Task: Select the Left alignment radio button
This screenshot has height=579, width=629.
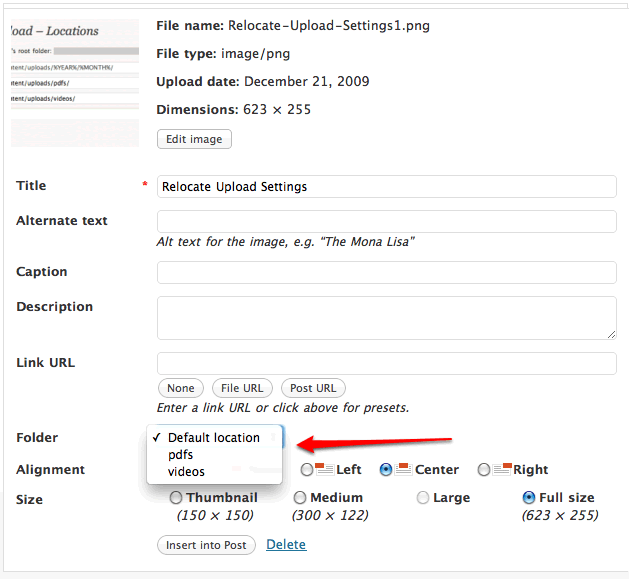Action: coord(307,470)
